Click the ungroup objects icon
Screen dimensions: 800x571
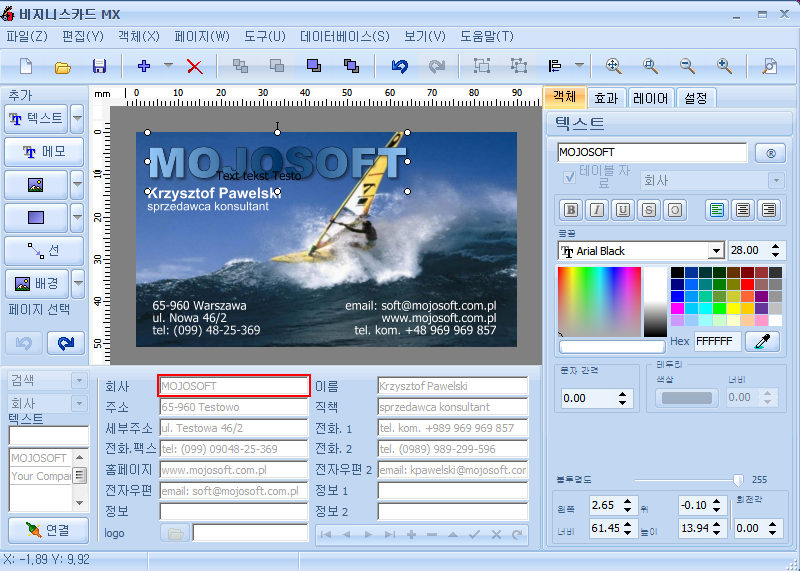(519, 66)
